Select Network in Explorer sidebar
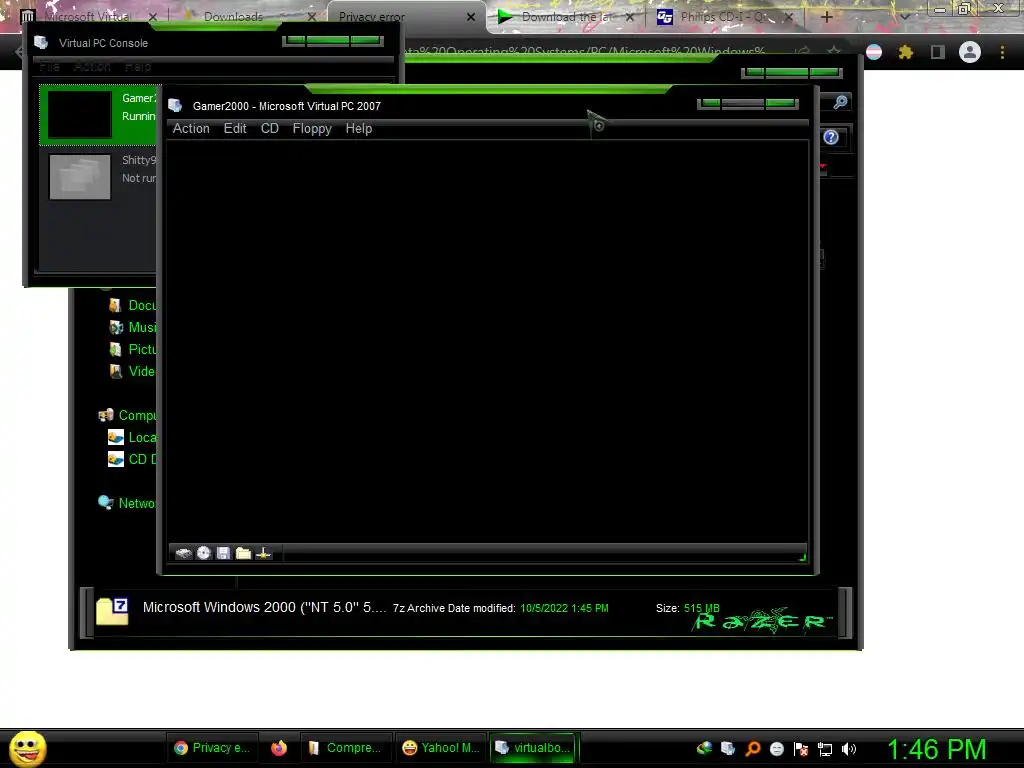Image resolution: width=1024 pixels, height=768 pixels. 127,503
